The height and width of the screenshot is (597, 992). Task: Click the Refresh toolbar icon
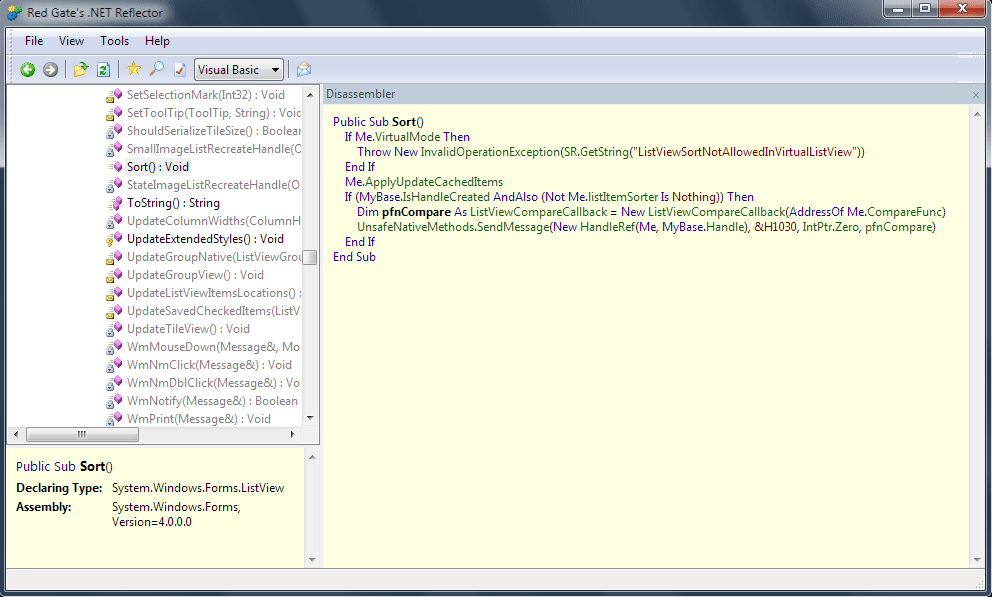click(103, 70)
